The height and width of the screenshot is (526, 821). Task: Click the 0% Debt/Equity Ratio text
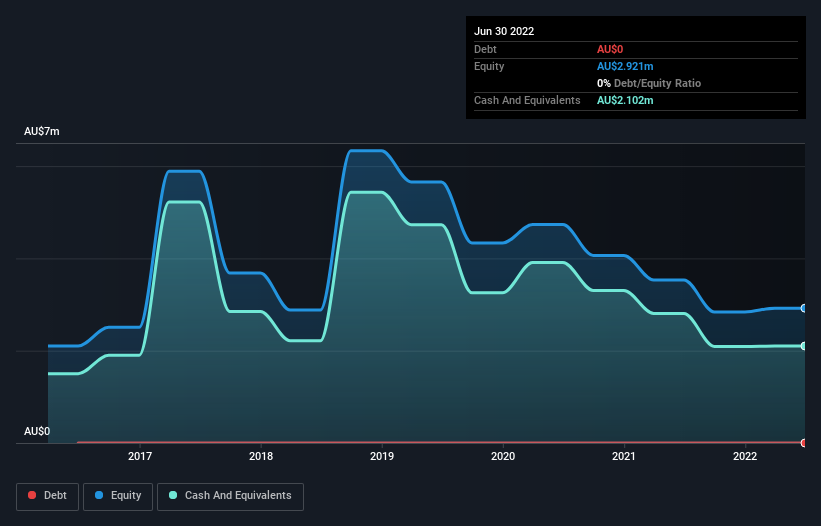(x=649, y=83)
